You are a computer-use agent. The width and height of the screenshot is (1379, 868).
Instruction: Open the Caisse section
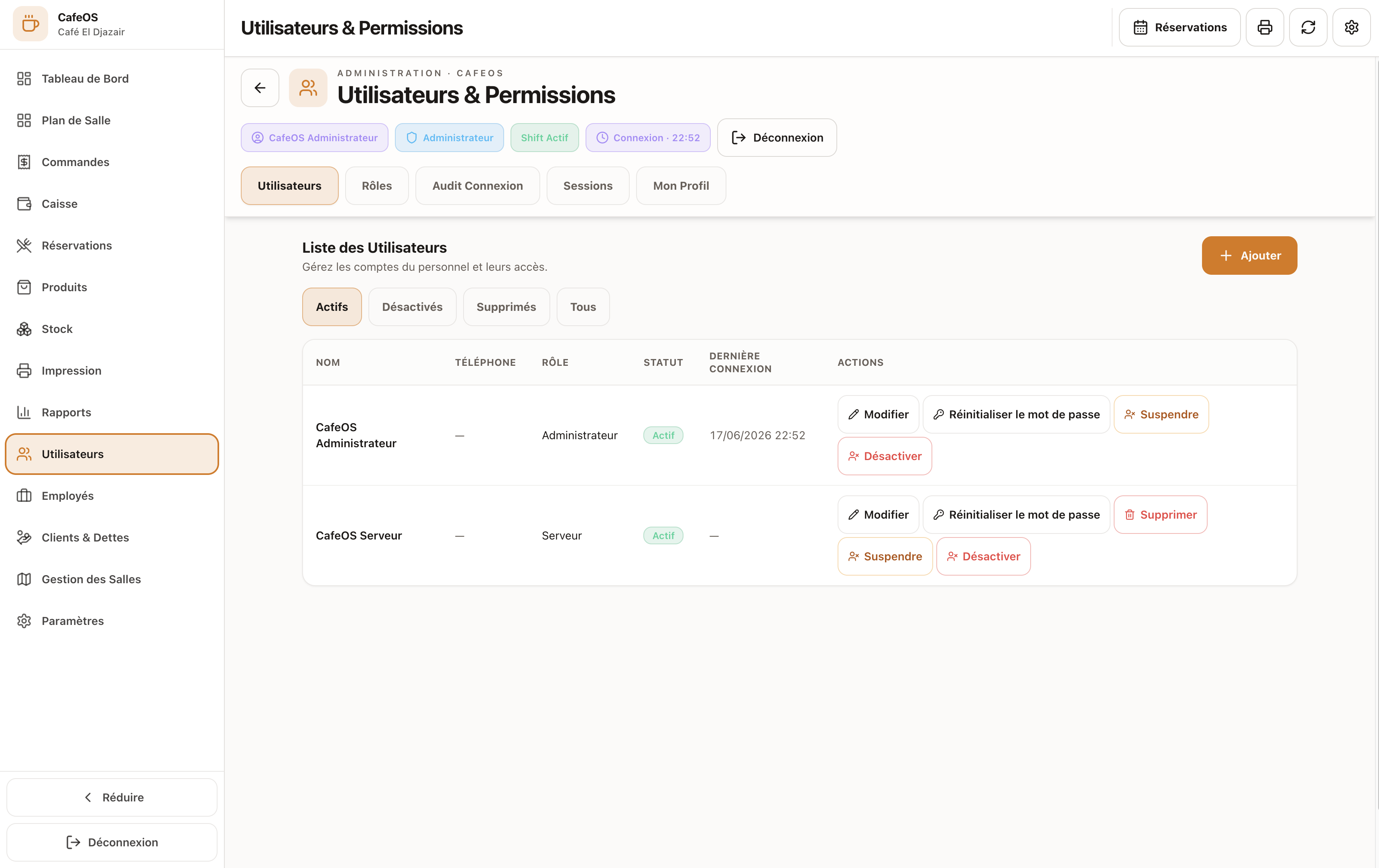pyautogui.click(x=112, y=204)
